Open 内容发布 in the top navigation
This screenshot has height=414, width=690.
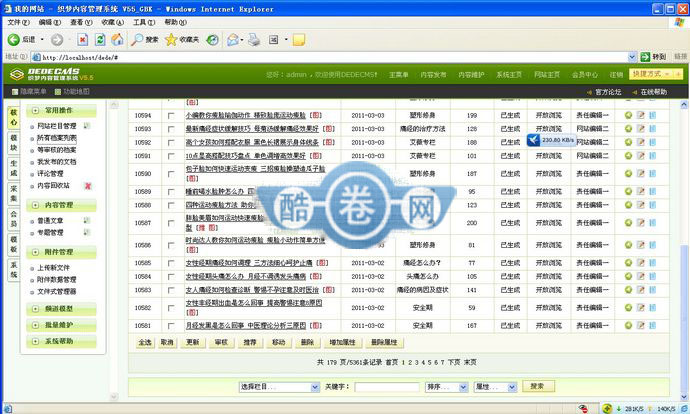click(x=433, y=75)
